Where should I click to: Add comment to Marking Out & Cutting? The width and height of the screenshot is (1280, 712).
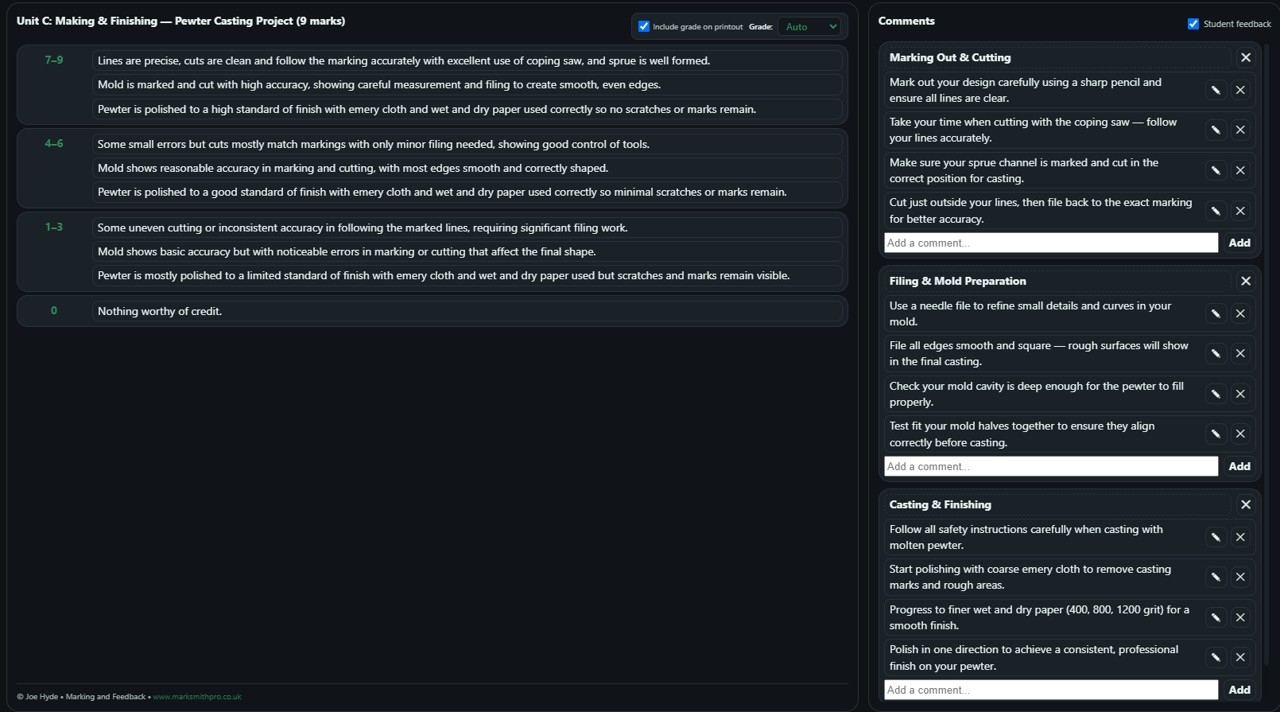1050,243
